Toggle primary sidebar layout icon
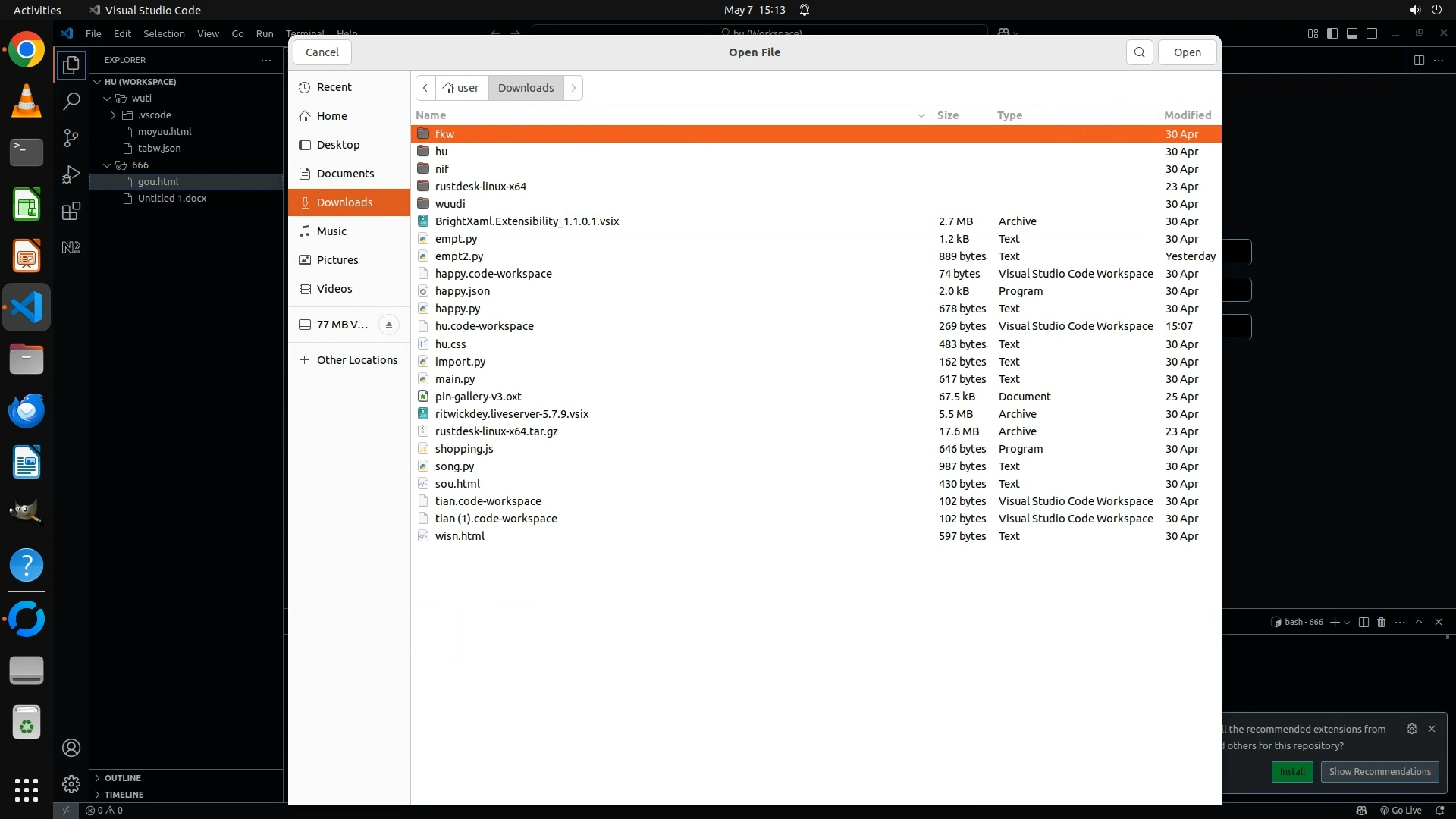The image size is (1456, 819). 1332,33
